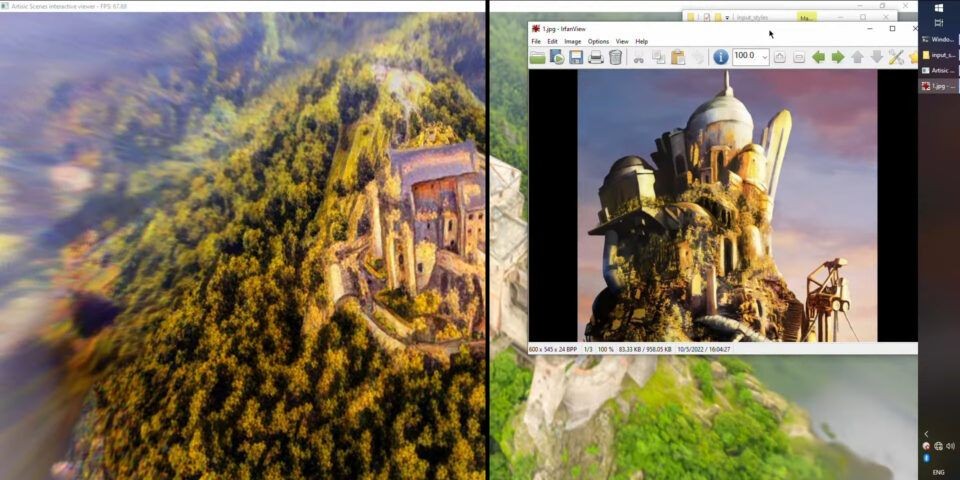Expand the 100.0 zoom dropdown
The image size is (960, 480).
765,58
